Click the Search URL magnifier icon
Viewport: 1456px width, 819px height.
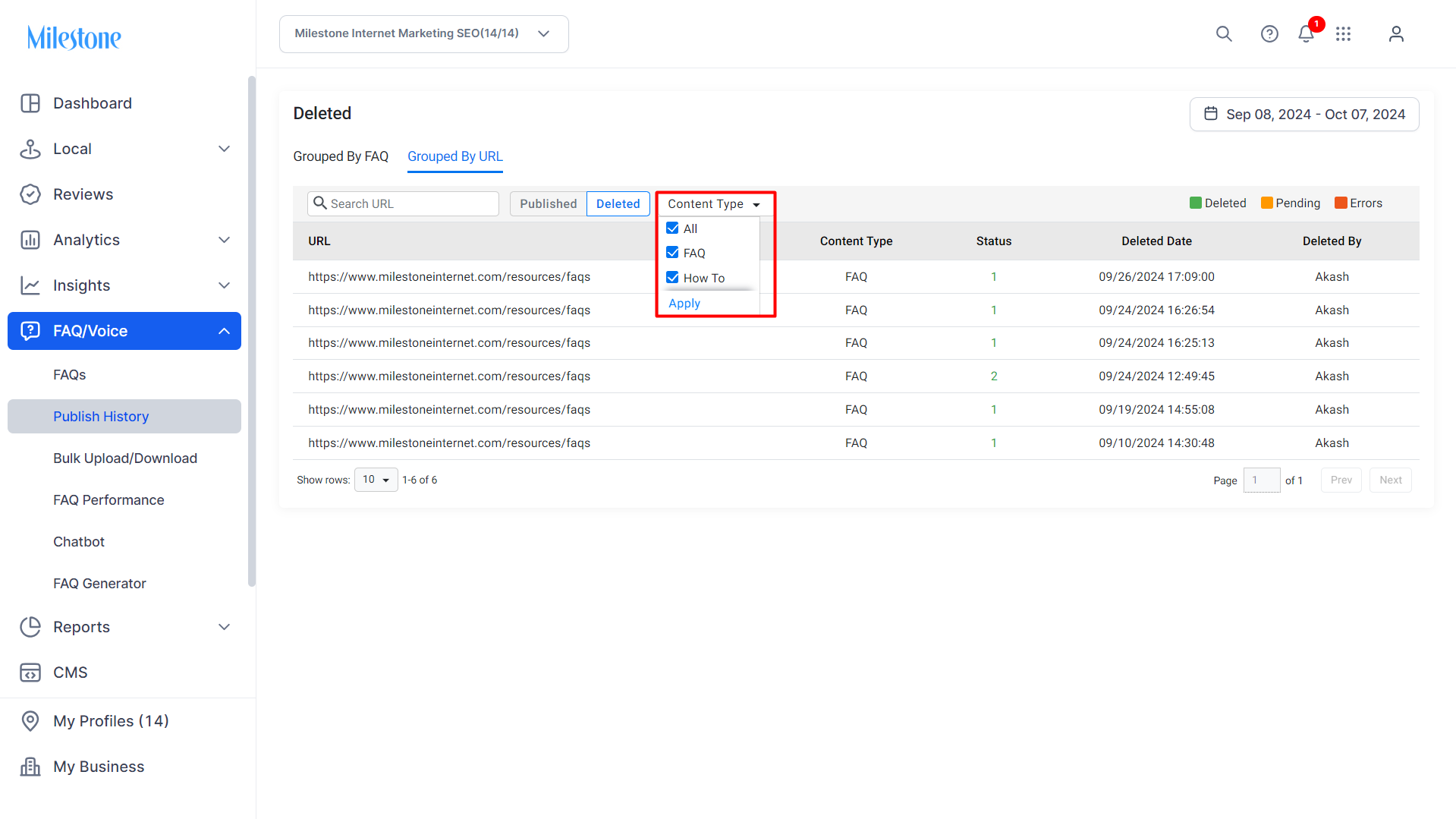pos(320,203)
